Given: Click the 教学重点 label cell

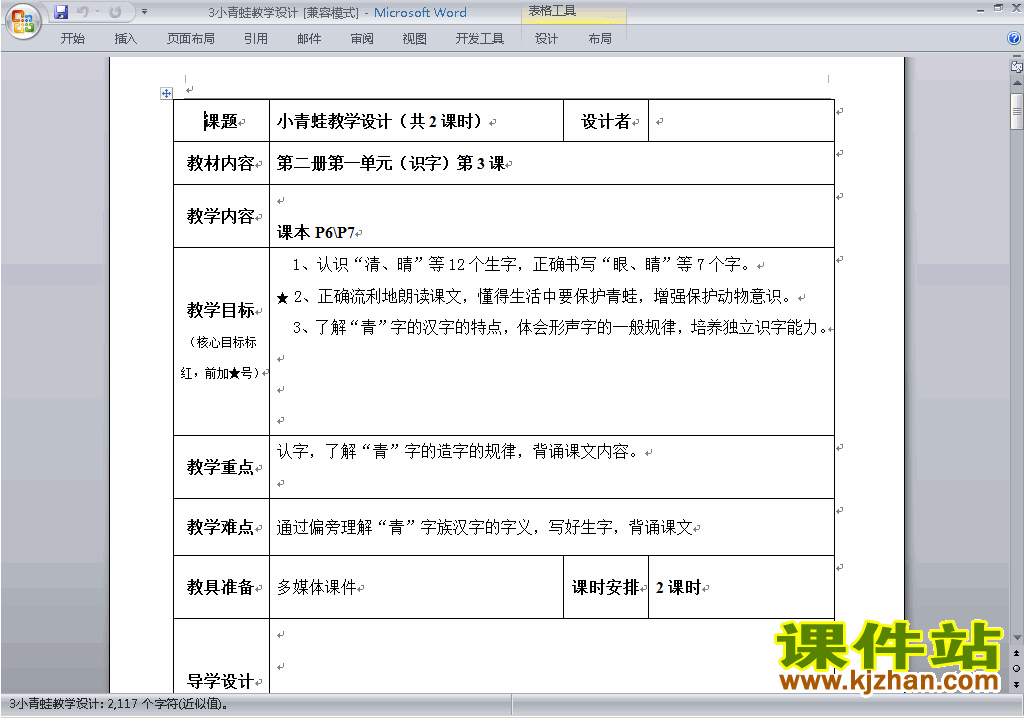Looking at the screenshot, I should tap(221, 466).
